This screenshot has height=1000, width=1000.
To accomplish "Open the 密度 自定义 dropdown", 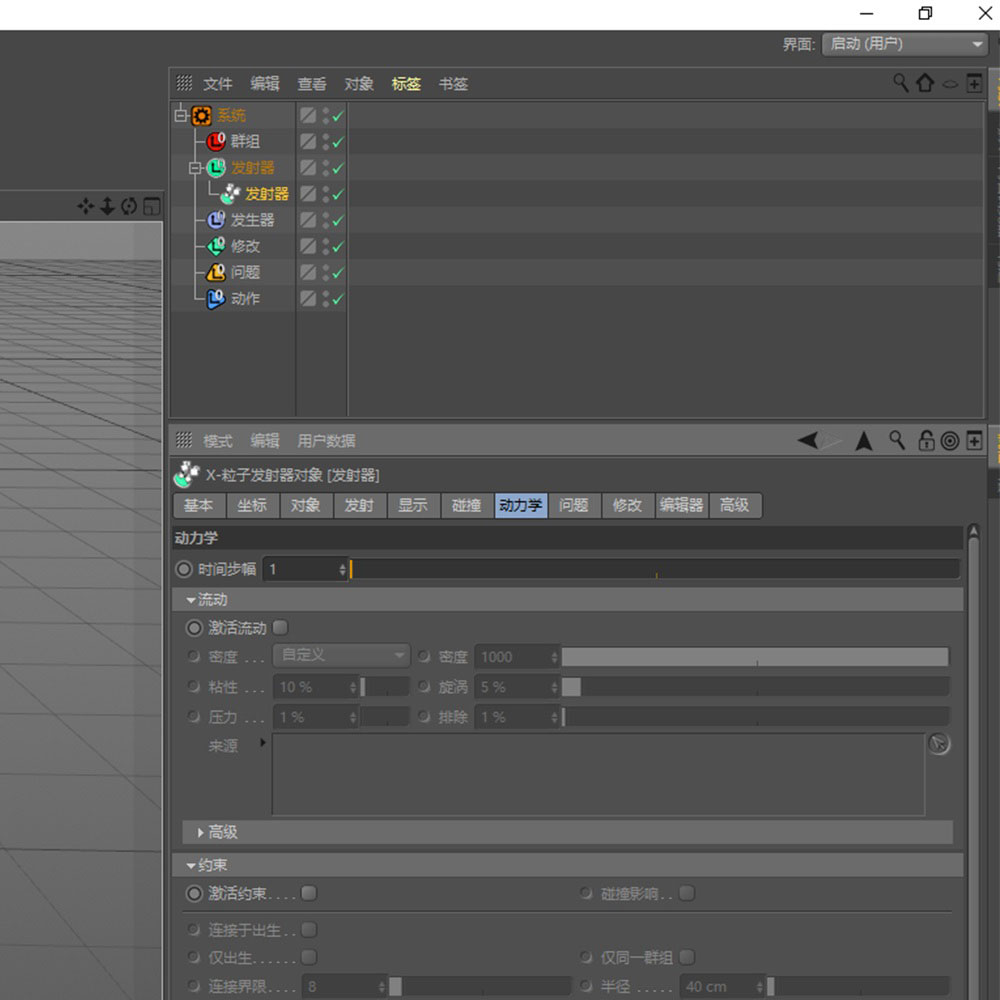I will tap(341, 655).
